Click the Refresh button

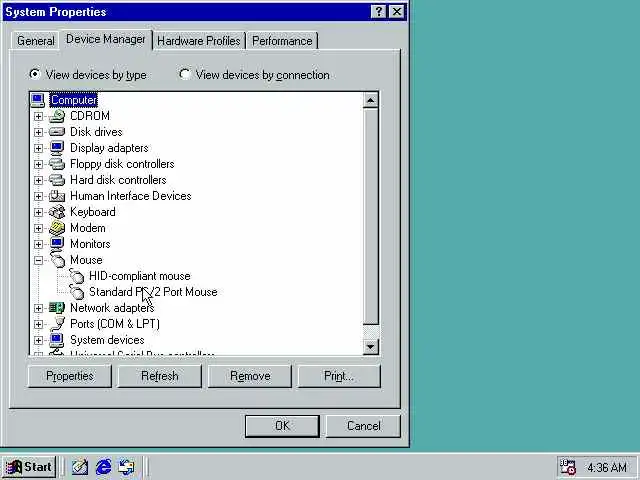(x=160, y=376)
